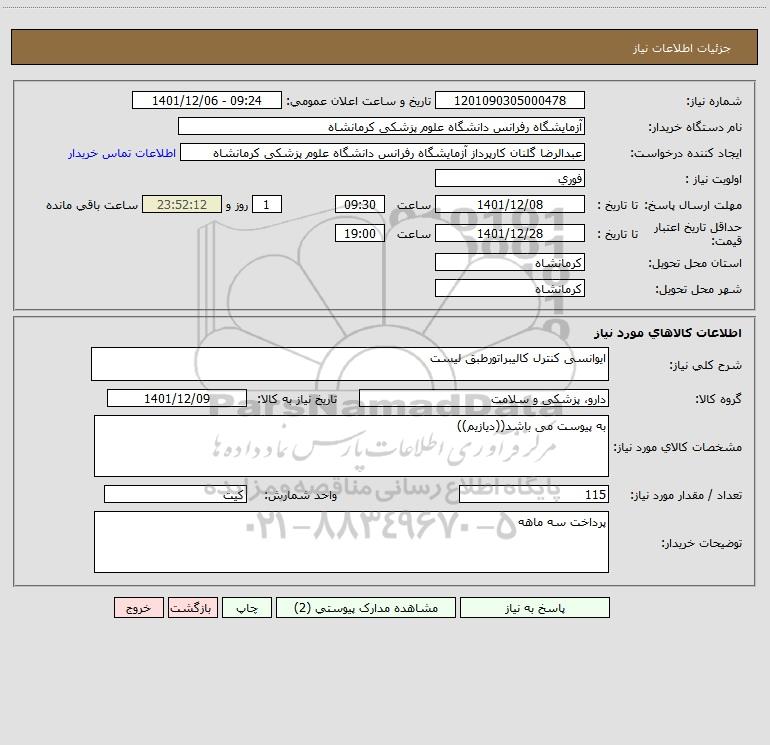The width and height of the screenshot is (770, 745).
Task: Click the validity time field 19:00
Action: (x=359, y=233)
